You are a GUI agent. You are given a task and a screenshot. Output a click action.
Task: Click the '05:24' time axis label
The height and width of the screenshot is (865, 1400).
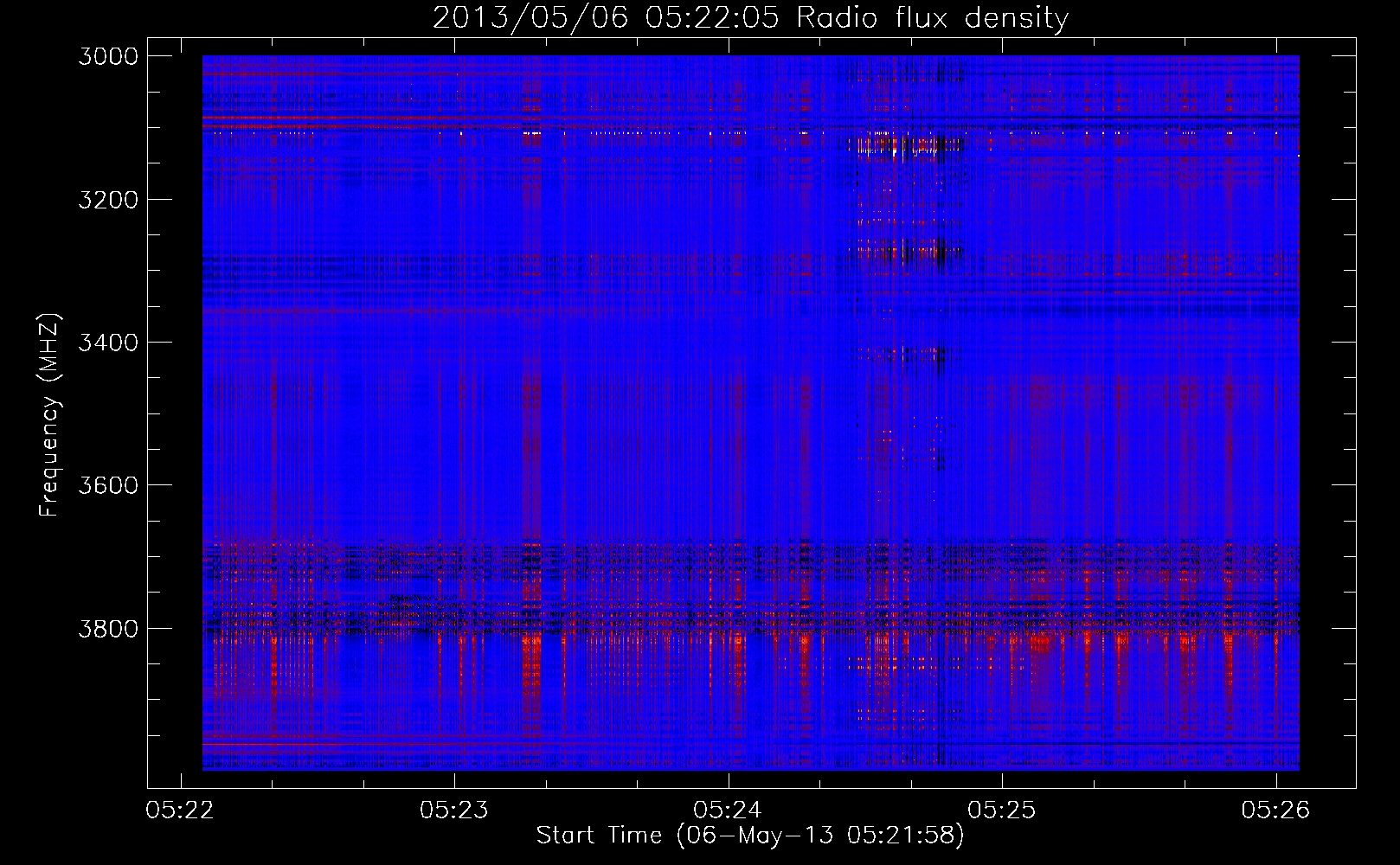tap(729, 810)
